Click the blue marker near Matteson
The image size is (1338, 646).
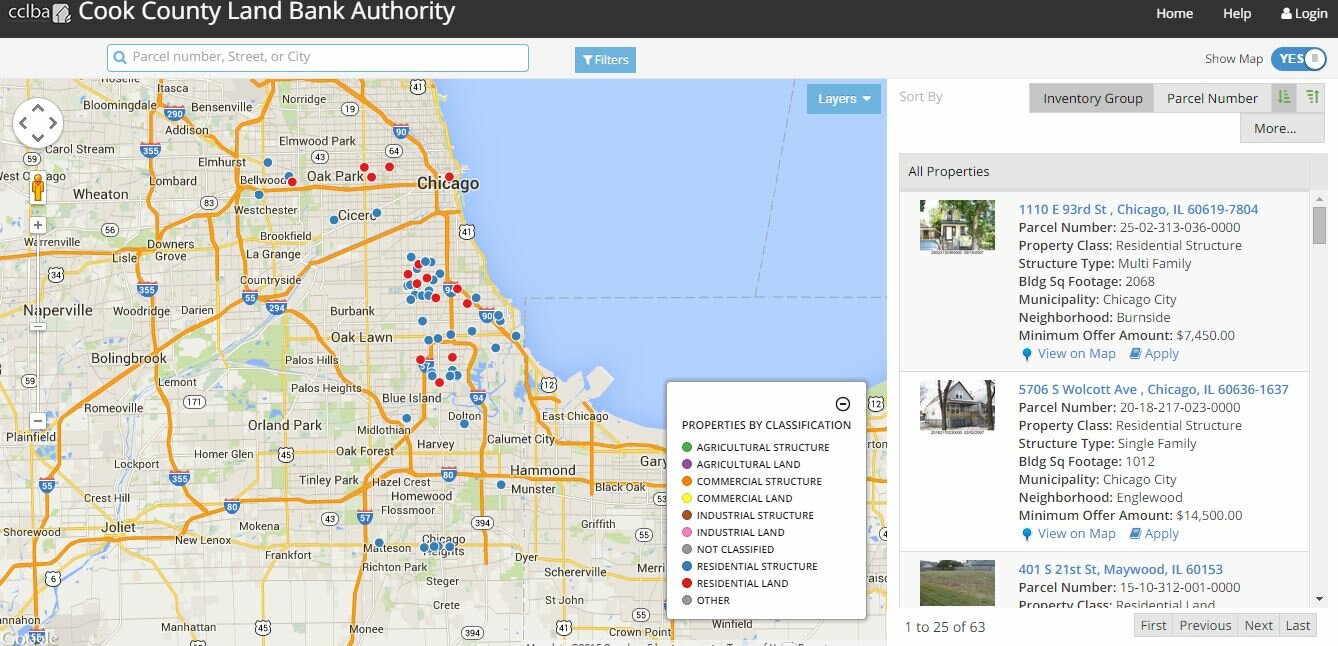pyautogui.click(x=378, y=542)
